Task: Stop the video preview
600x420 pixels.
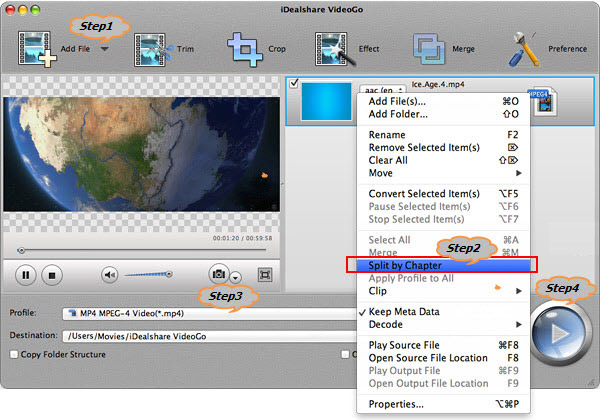Action: [52, 275]
